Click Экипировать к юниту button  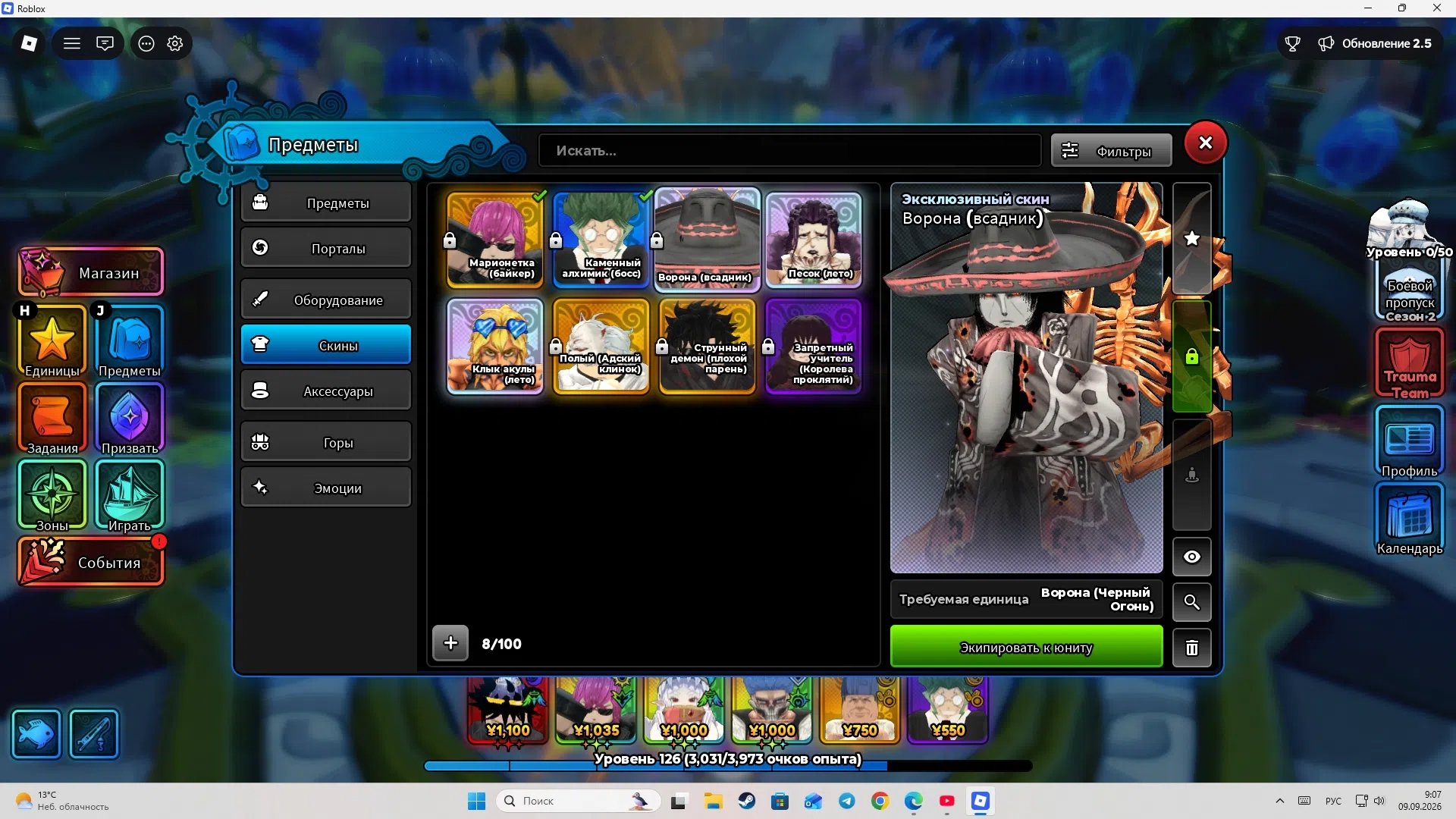point(1026,647)
